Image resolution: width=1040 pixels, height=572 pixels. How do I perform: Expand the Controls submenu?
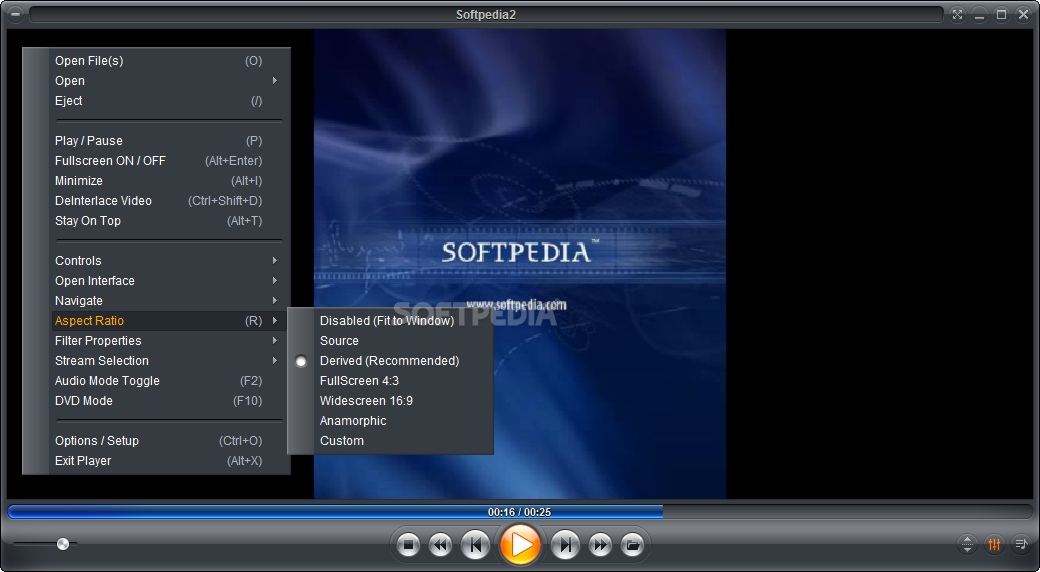click(x=169, y=261)
